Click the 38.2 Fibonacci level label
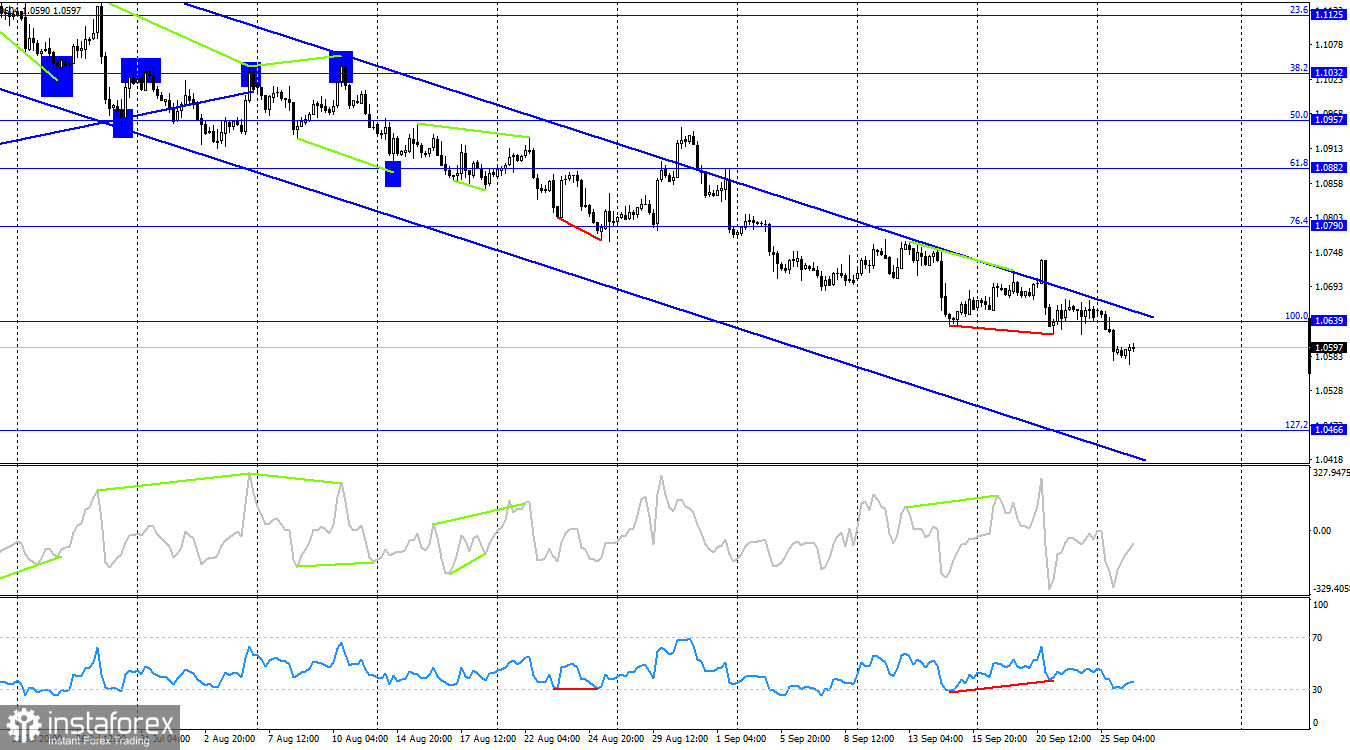The height and width of the screenshot is (750, 1350). pos(1299,68)
